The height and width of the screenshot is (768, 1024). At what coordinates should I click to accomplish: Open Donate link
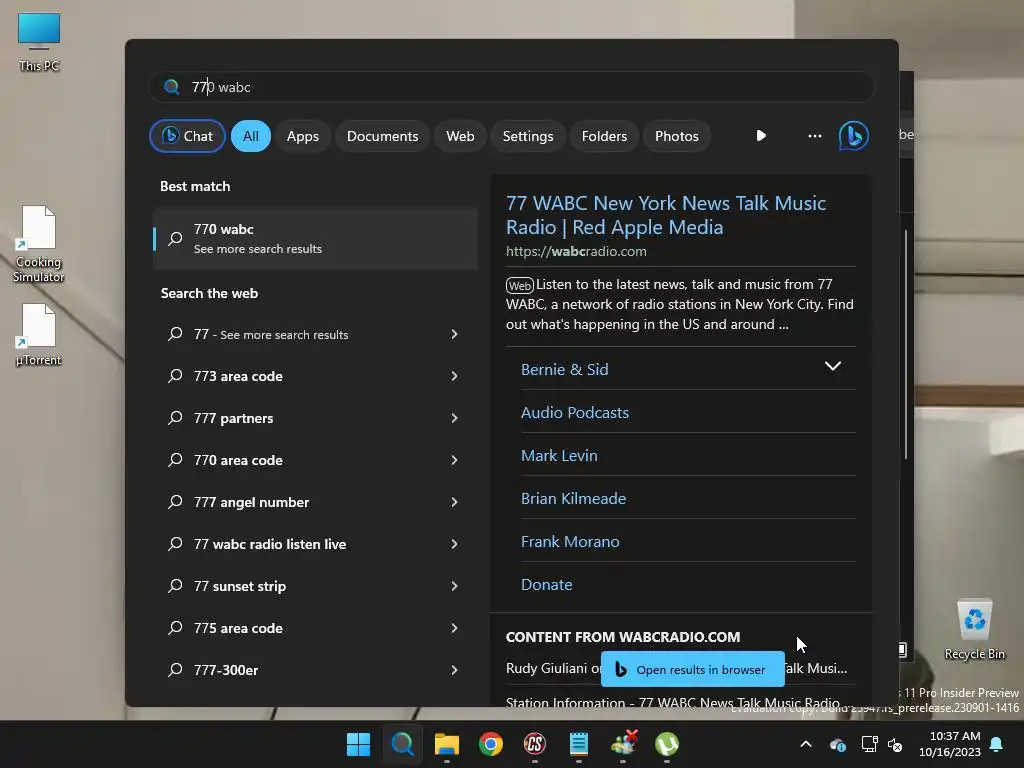[x=547, y=585]
